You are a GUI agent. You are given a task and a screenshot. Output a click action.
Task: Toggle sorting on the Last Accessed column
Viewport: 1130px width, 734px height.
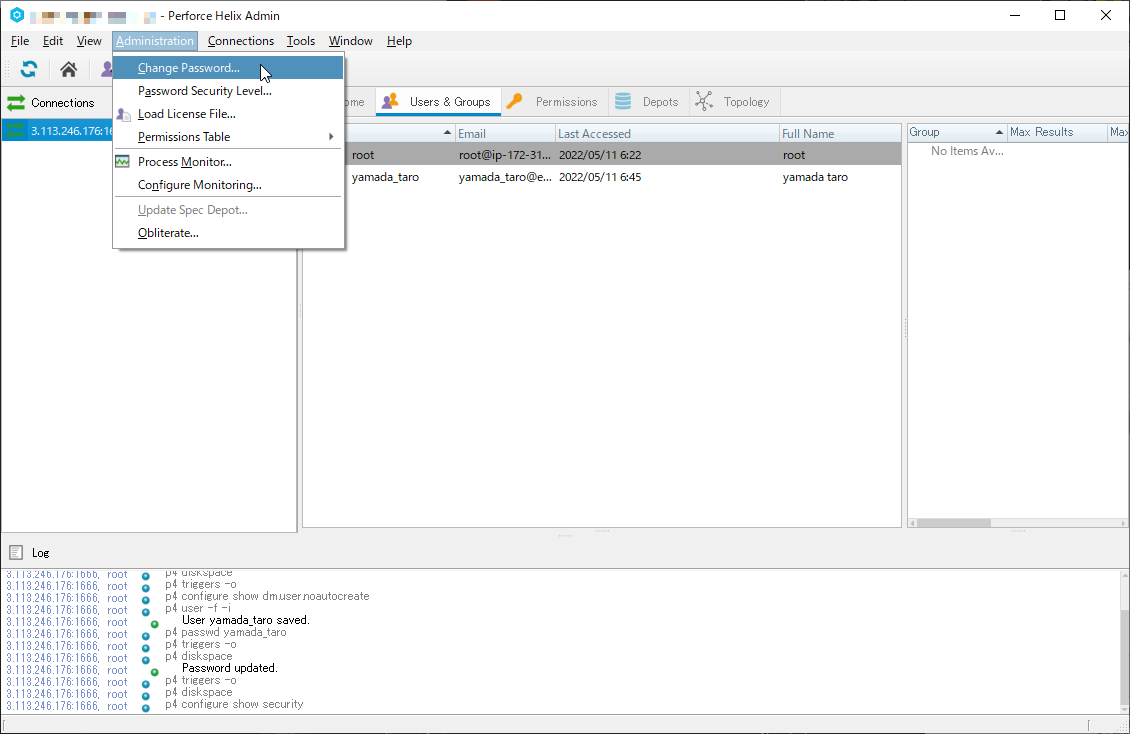pos(594,132)
